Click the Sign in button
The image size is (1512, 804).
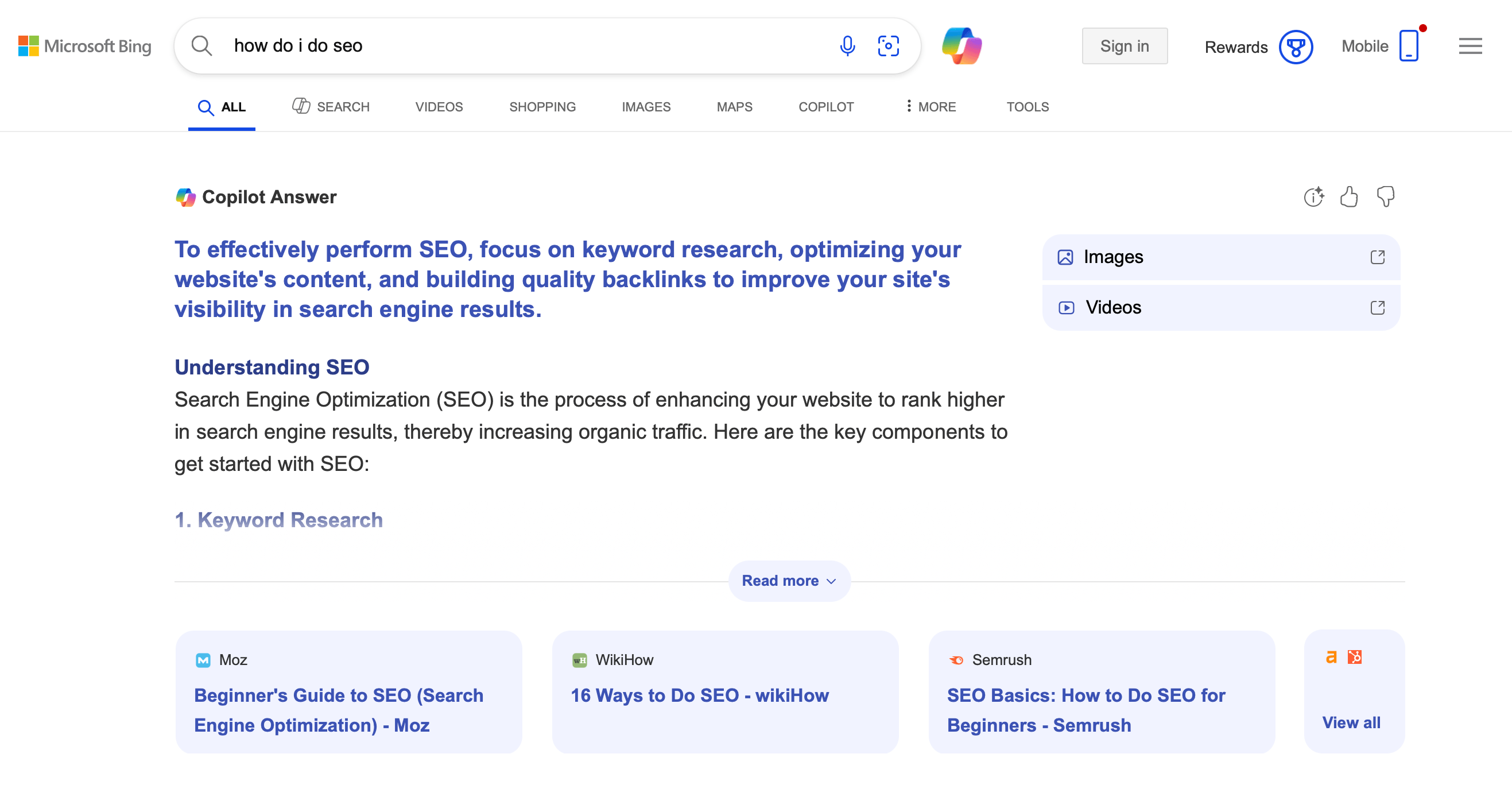pos(1124,46)
